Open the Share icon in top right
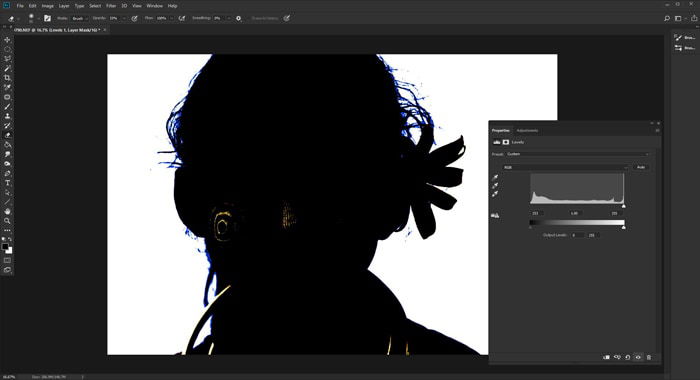700x380 pixels. 694,18
